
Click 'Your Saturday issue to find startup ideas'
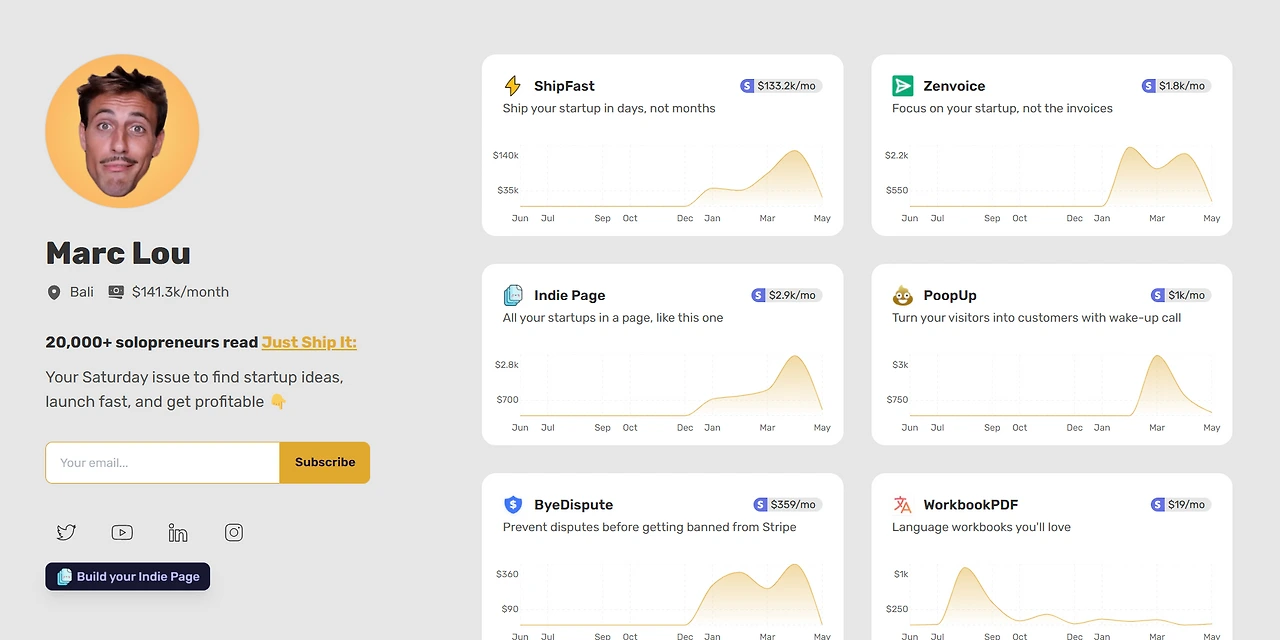[194, 377]
